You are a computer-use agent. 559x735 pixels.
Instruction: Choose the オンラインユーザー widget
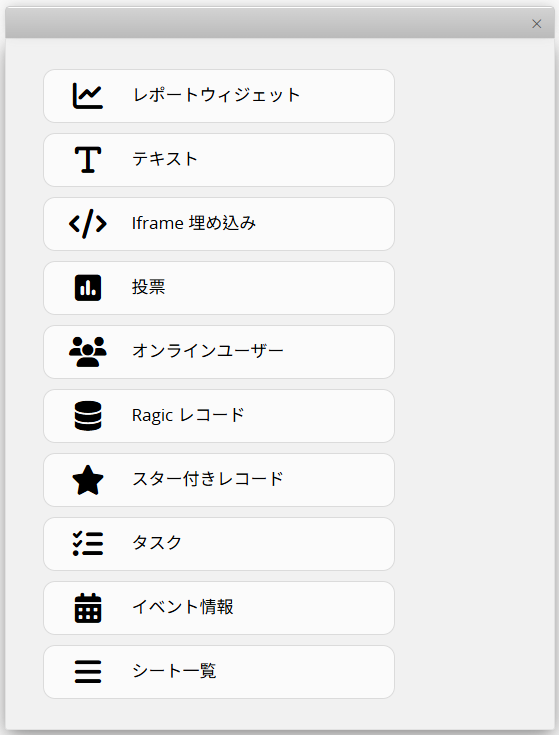[219, 352]
